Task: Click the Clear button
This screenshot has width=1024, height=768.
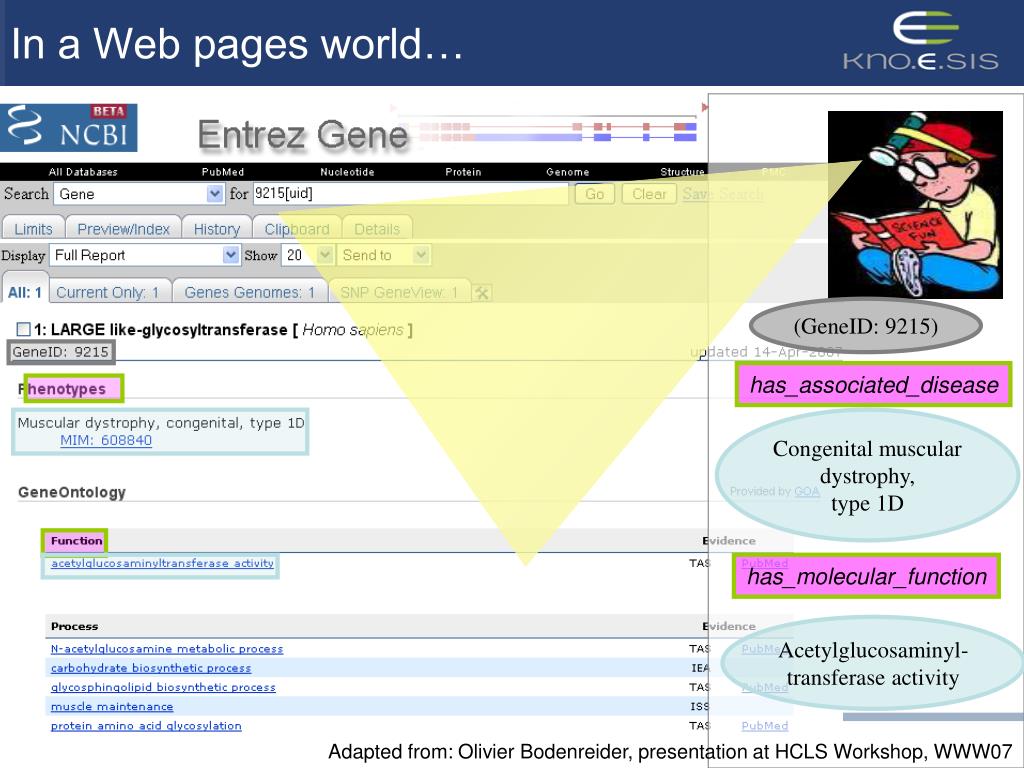Action: point(648,194)
